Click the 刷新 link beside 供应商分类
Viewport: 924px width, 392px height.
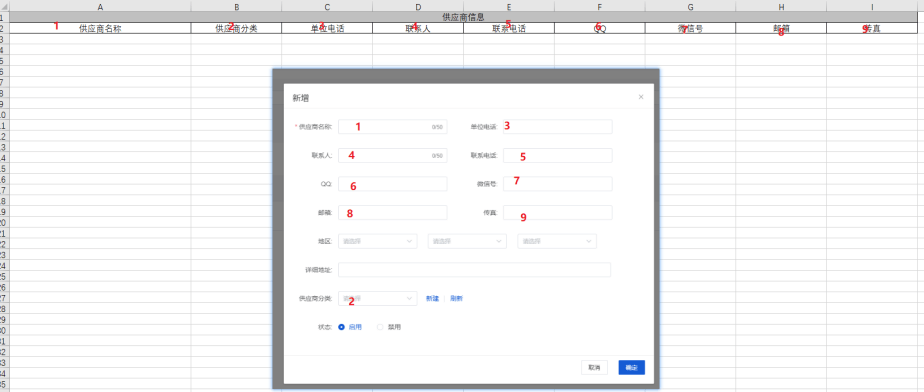click(456, 298)
